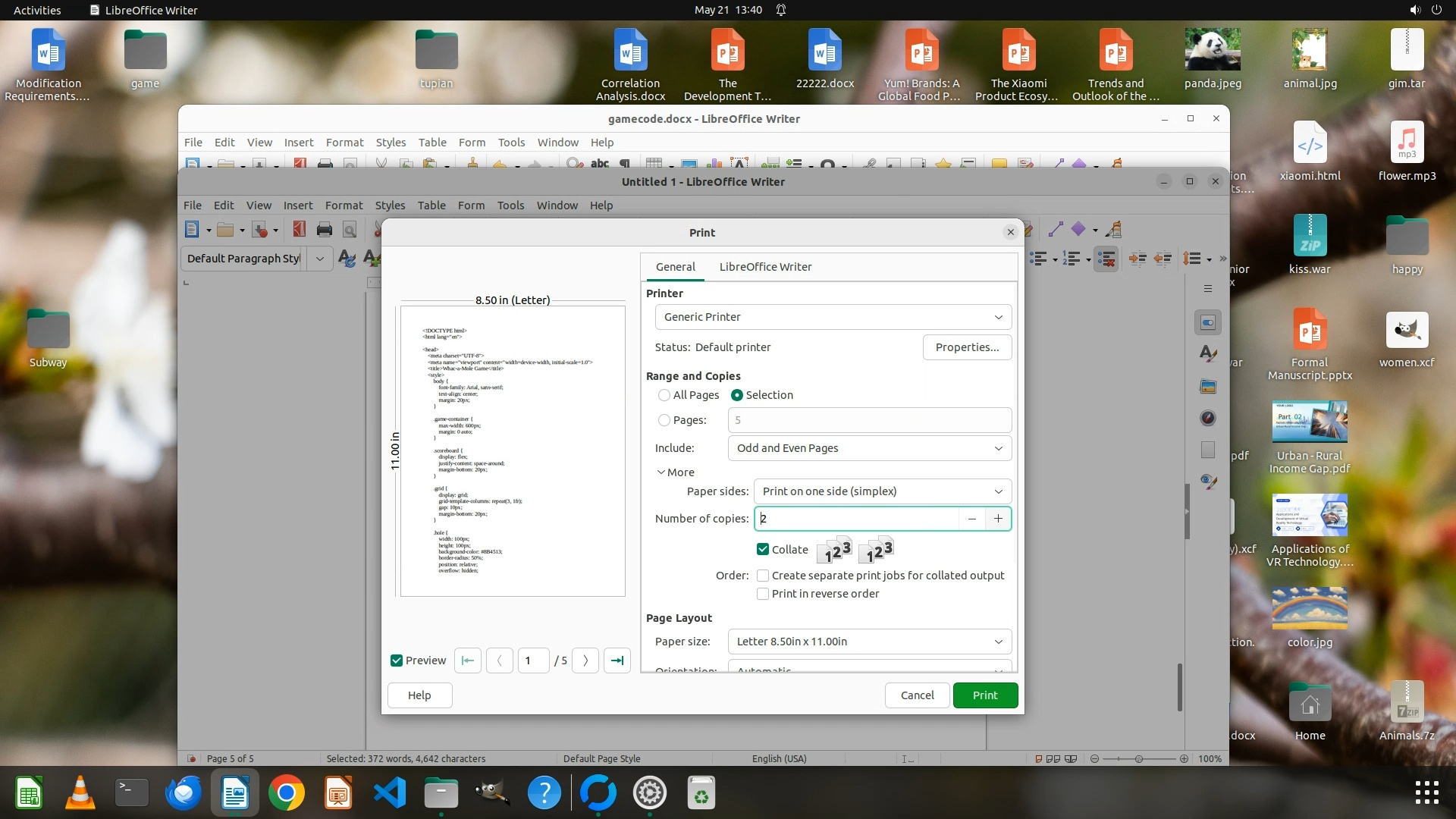
Task: Click the last page preview navigation icon
Action: tap(617, 661)
